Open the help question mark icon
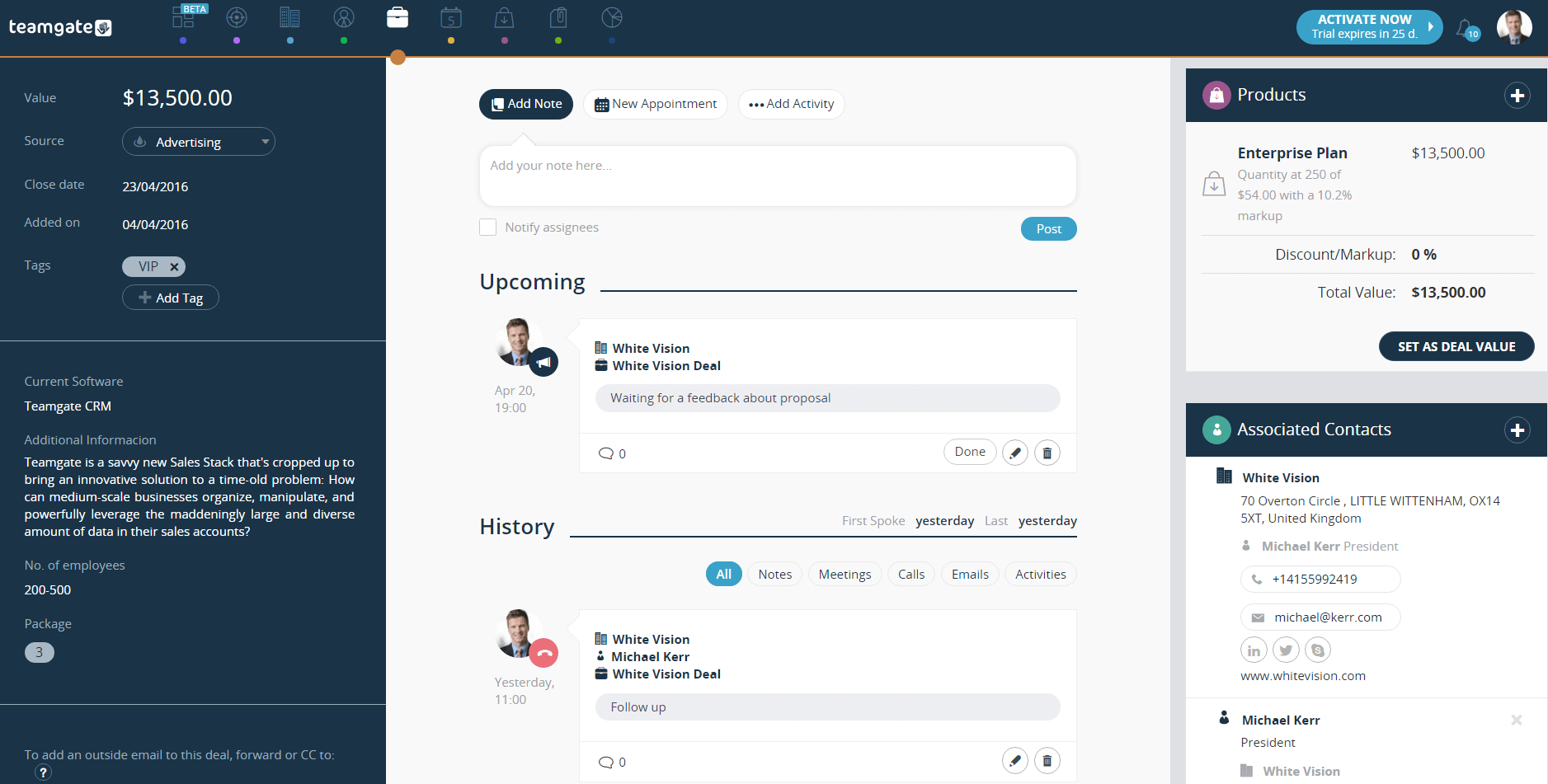1548x784 pixels. pyautogui.click(x=44, y=772)
